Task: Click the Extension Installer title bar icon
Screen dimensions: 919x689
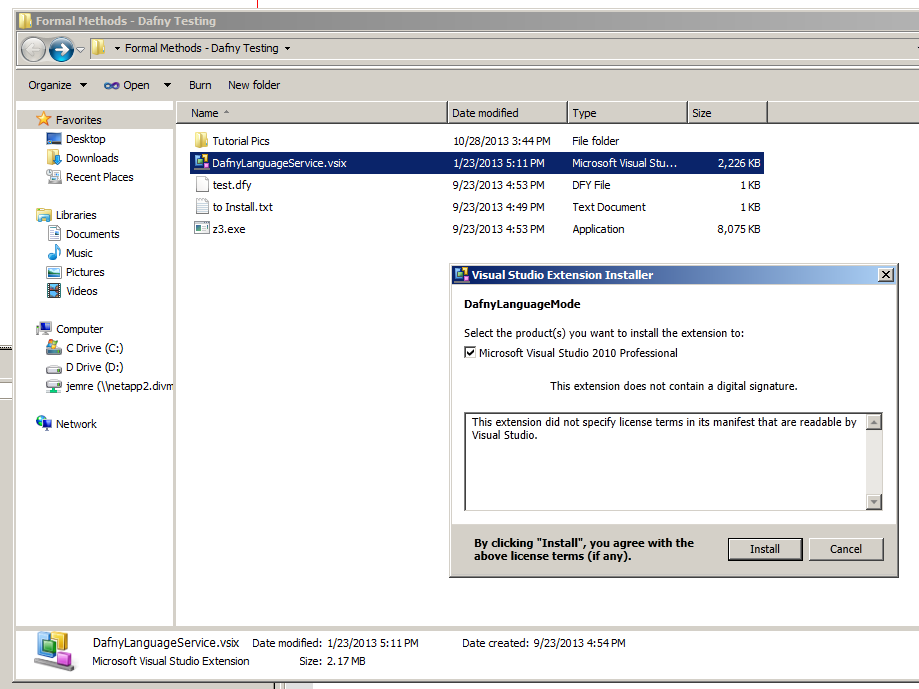Action: (x=462, y=274)
